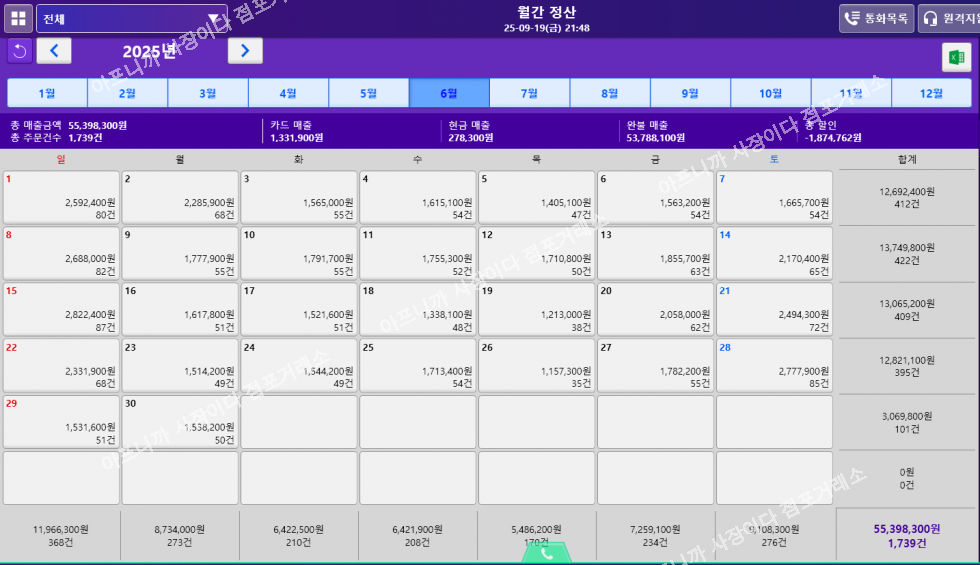Select the 9월 month tab

tap(690, 93)
